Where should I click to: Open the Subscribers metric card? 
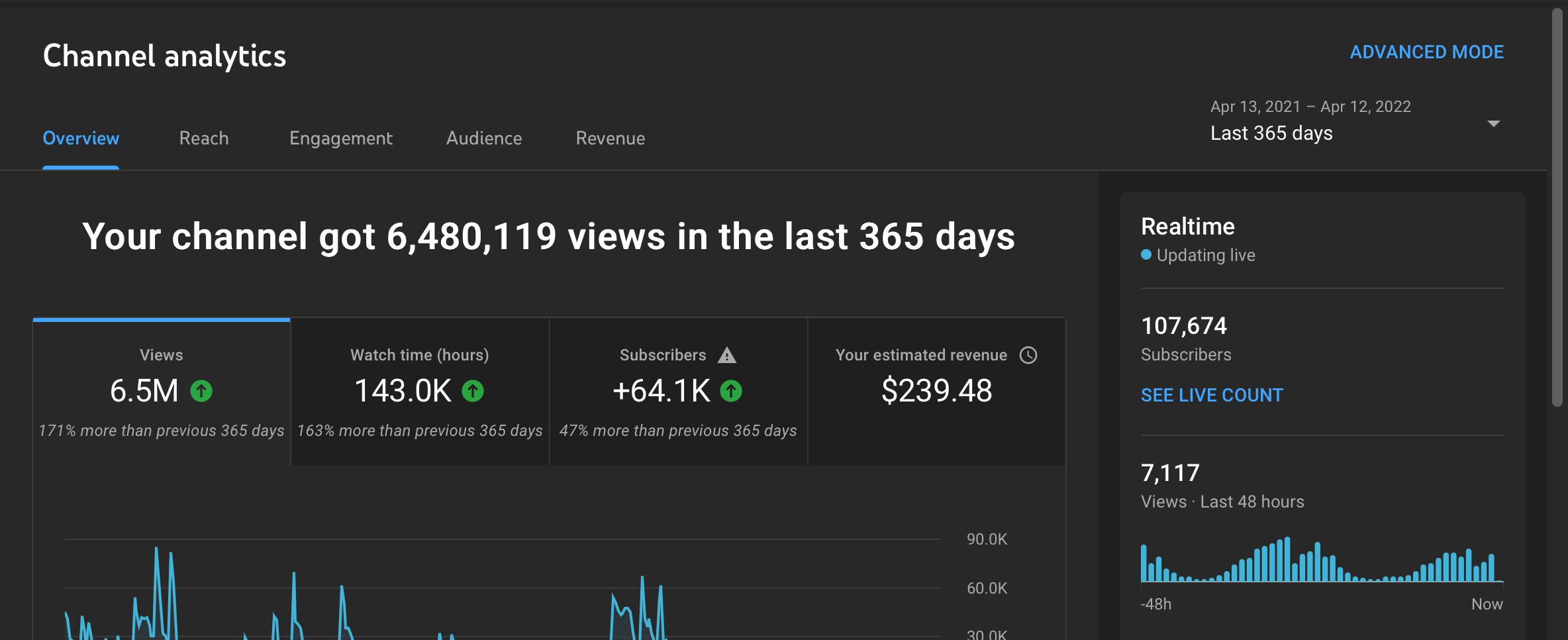(x=677, y=391)
